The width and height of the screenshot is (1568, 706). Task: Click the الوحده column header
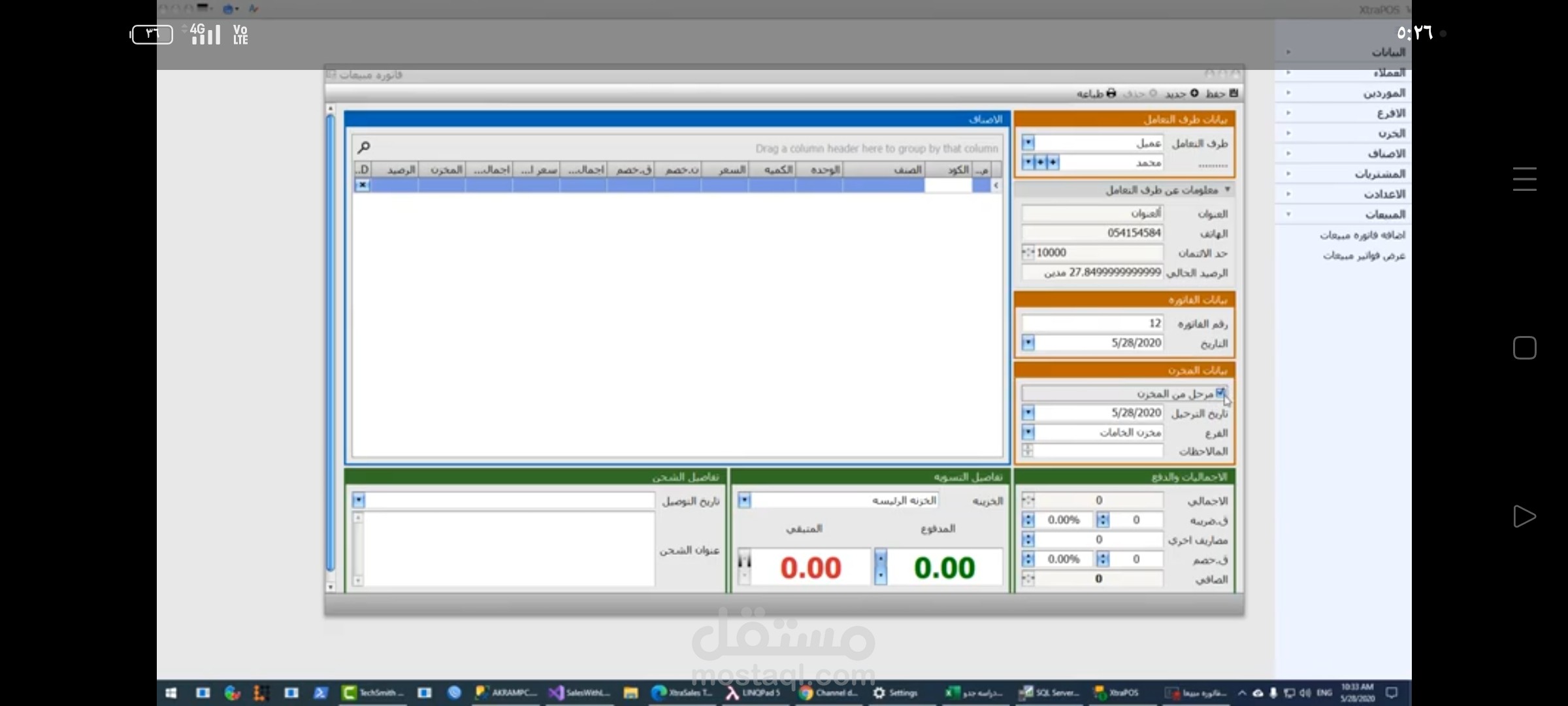(819, 170)
